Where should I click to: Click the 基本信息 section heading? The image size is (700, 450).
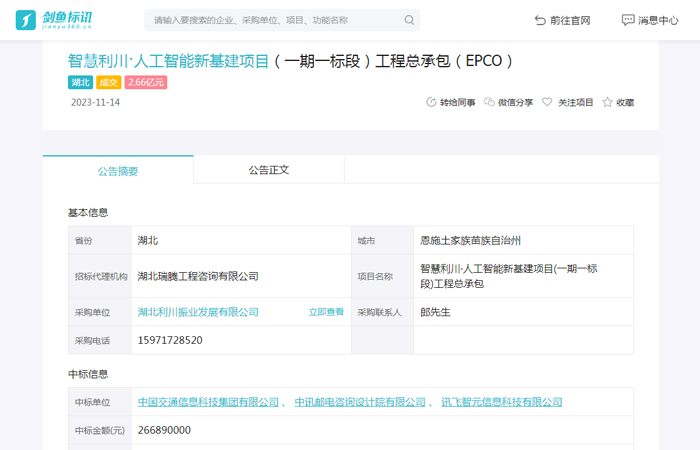(88, 212)
